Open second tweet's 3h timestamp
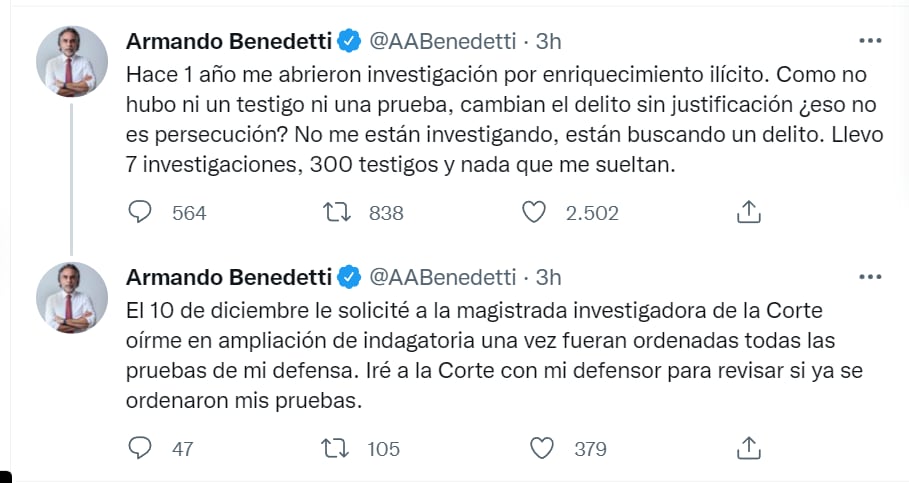Screen dimensions: 909x483 pos(548,277)
